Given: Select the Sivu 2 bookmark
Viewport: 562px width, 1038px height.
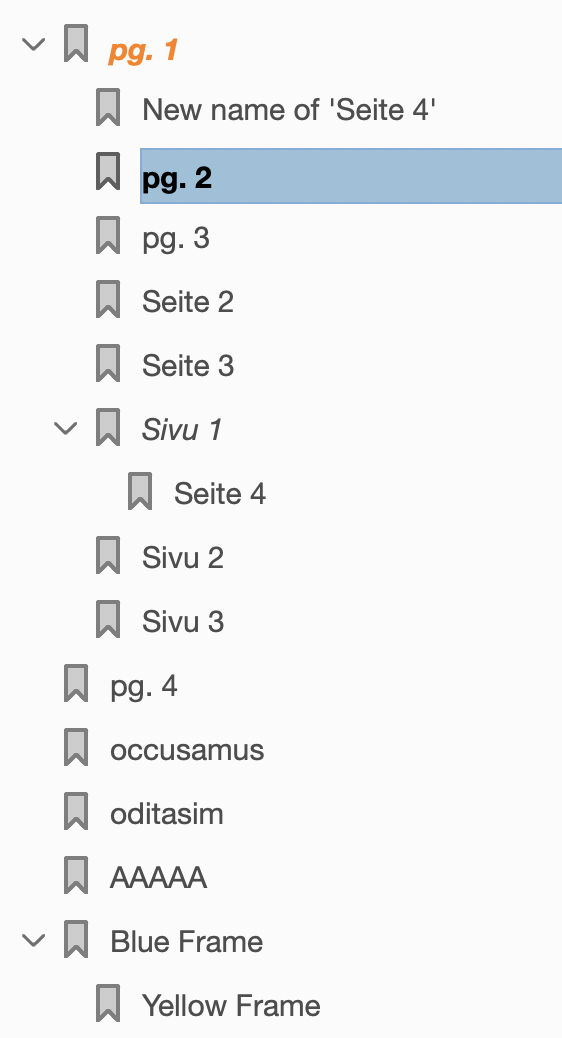Looking at the screenshot, I should (183, 557).
